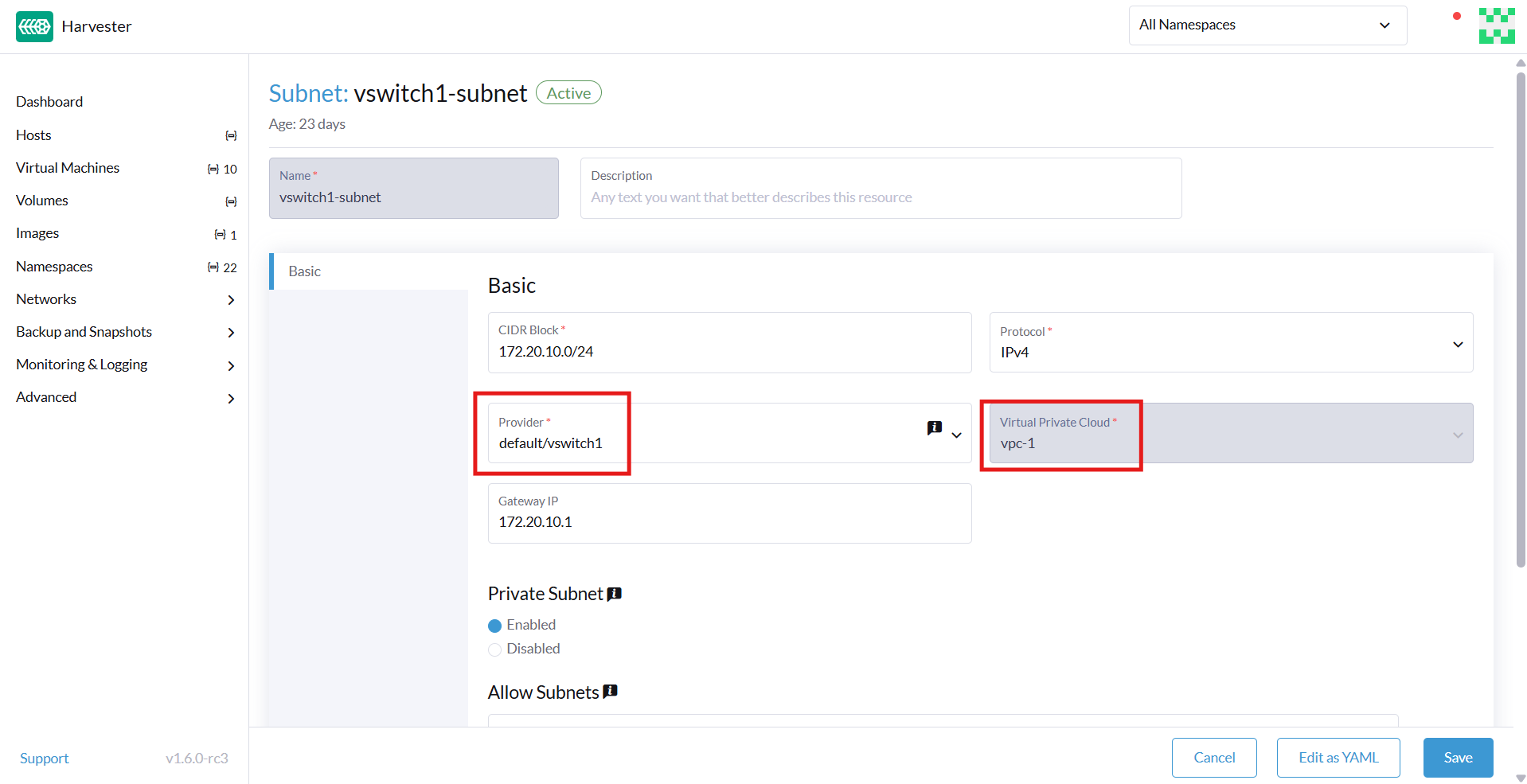Expand the Provider dropdown
Screen dimensions: 1527x784
pos(957,435)
